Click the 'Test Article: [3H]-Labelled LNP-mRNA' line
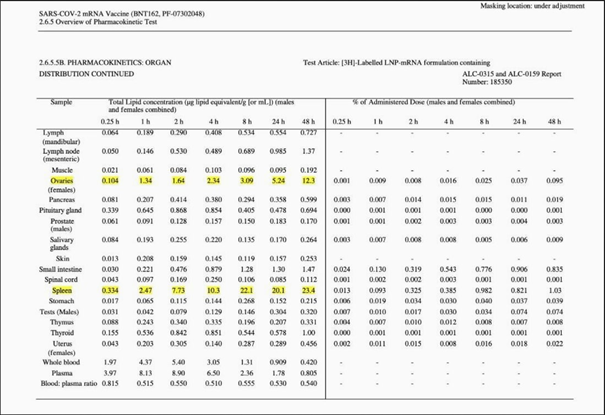Image resolution: width=605 pixels, height=415 pixels. (396, 62)
